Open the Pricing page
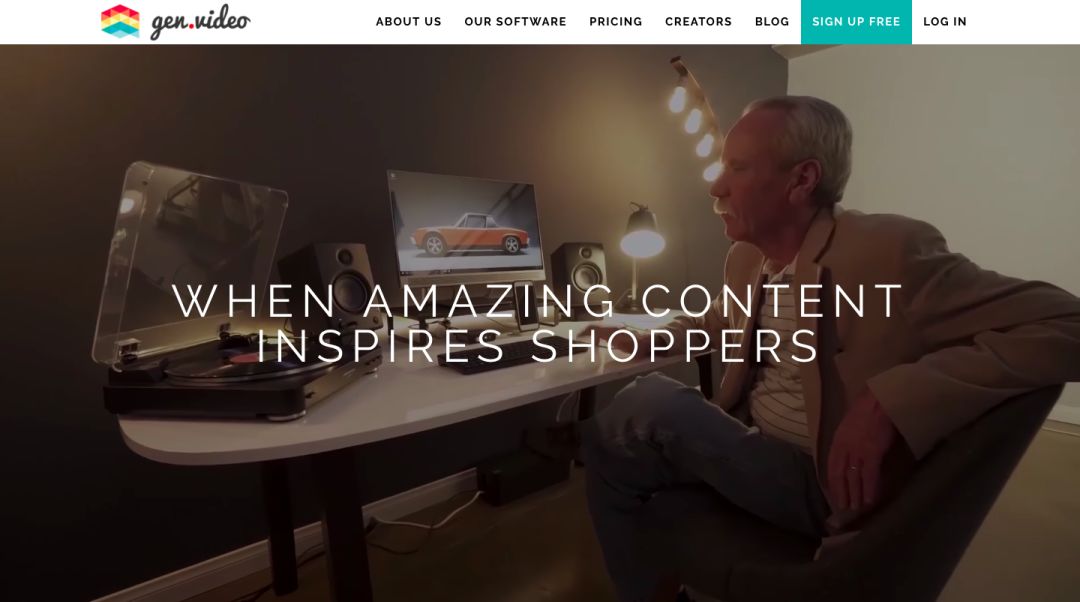This screenshot has height=602, width=1080. click(616, 21)
